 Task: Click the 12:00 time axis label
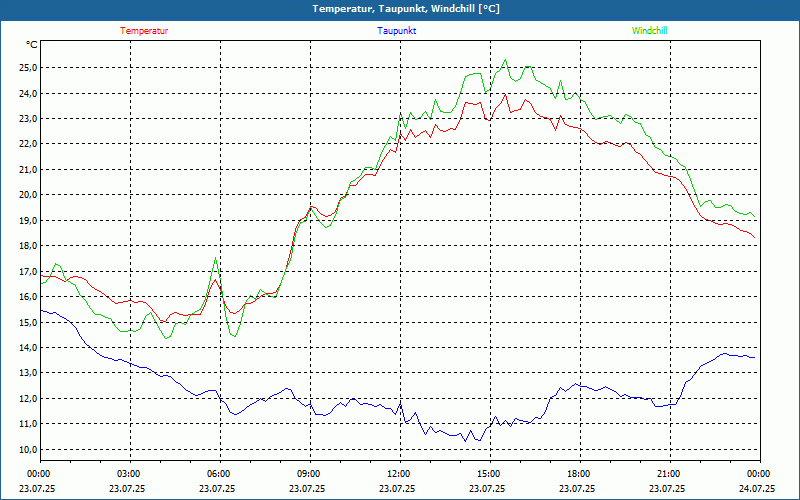[x=397, y=474]
